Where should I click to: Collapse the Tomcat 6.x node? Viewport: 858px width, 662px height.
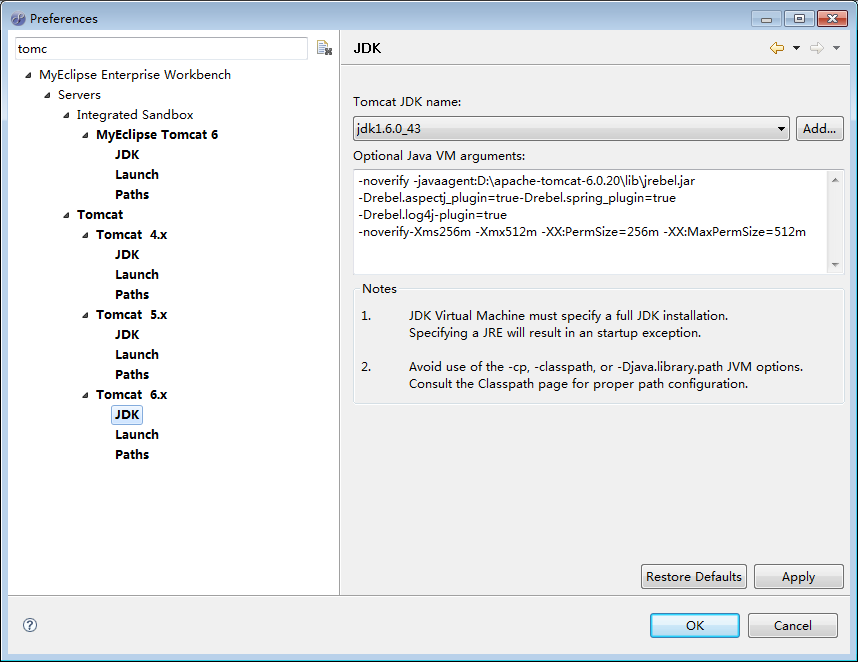pyautogui.click(x=85, y=395)
